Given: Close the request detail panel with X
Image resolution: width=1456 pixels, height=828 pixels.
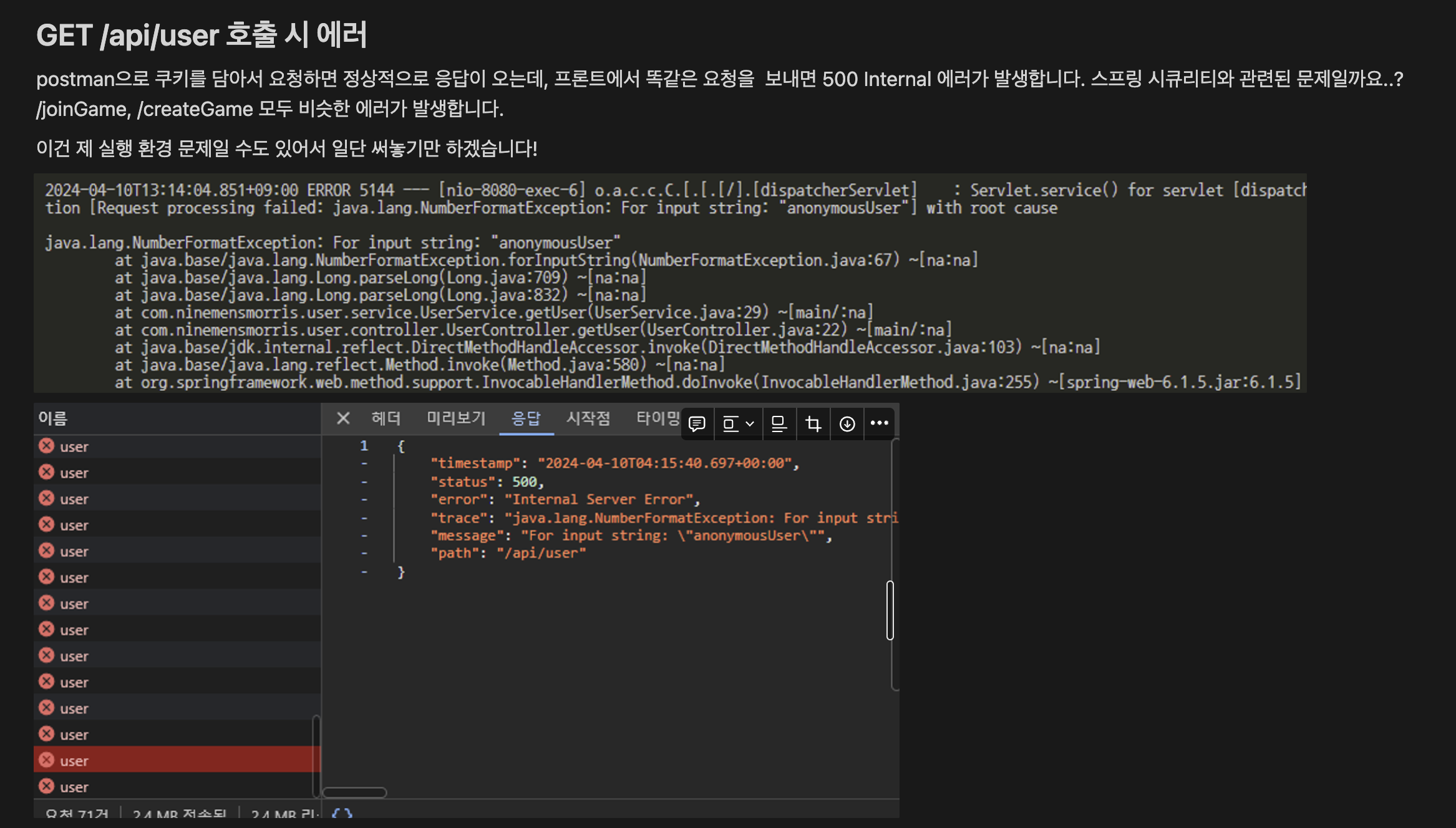Looking at the screenshot, I should coord(342,418).
